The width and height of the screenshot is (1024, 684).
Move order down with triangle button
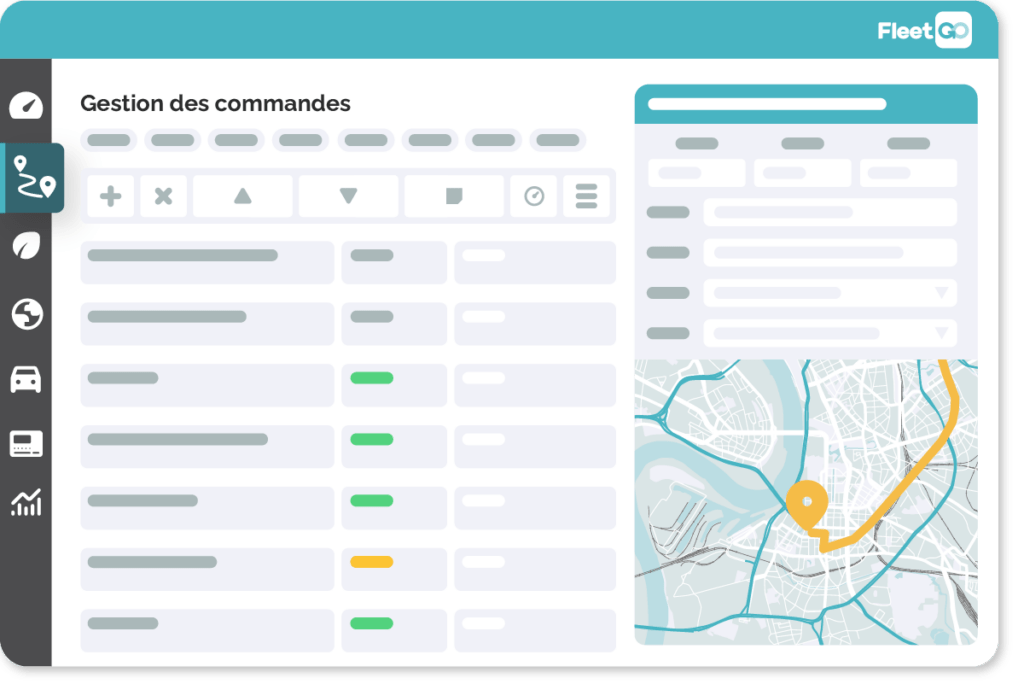pos(348,196)
